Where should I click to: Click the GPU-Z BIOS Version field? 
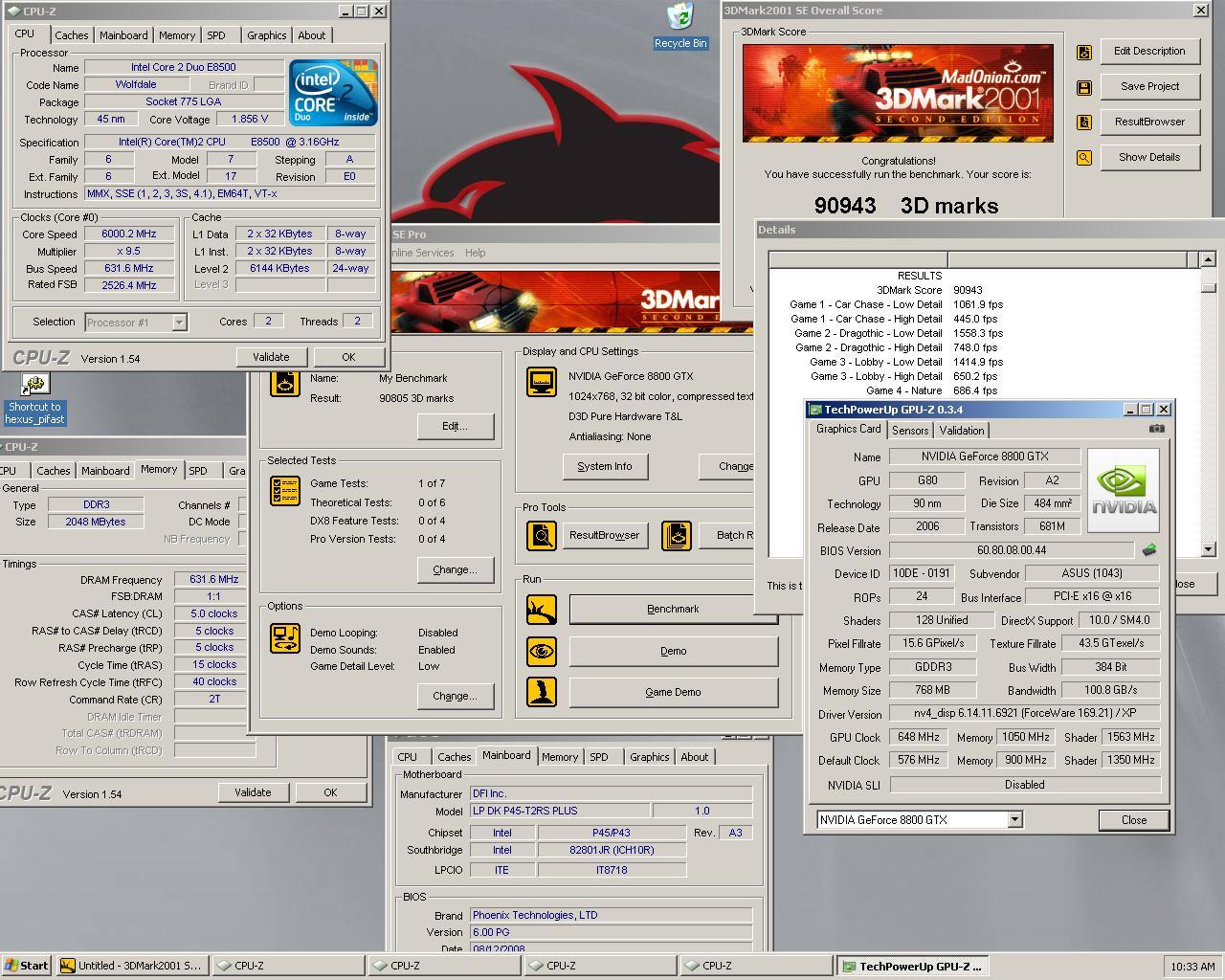point(1012,551)
